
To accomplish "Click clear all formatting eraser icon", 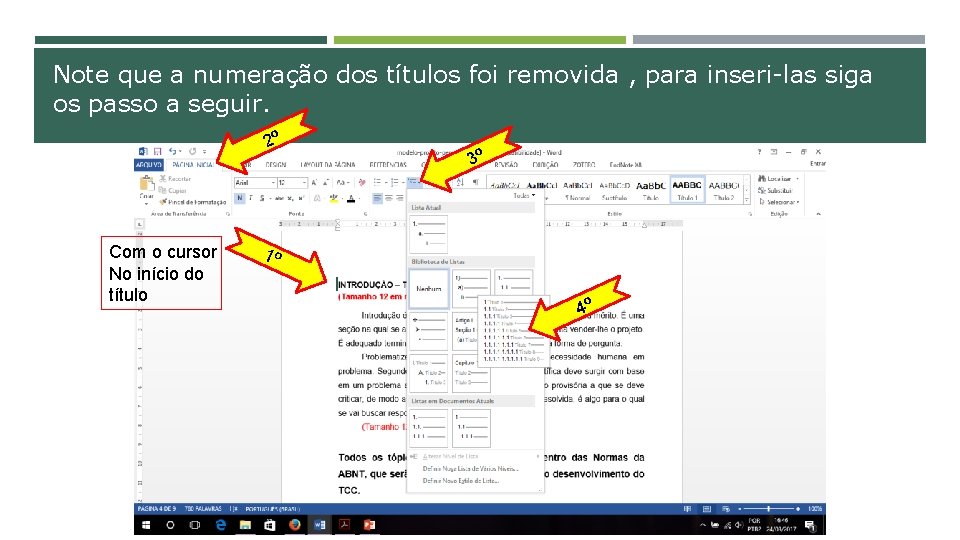I will click(x=362, y=182).
